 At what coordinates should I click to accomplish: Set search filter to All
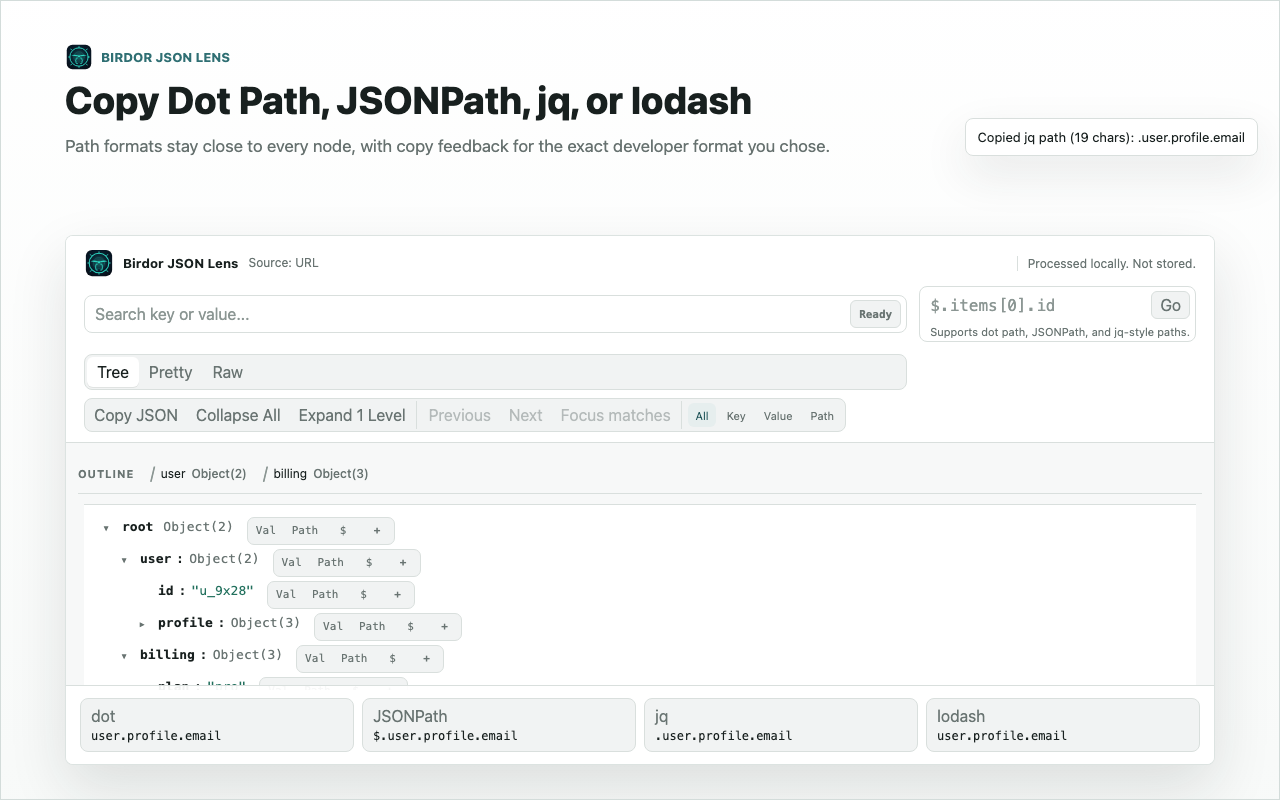[x=702, y=416]
